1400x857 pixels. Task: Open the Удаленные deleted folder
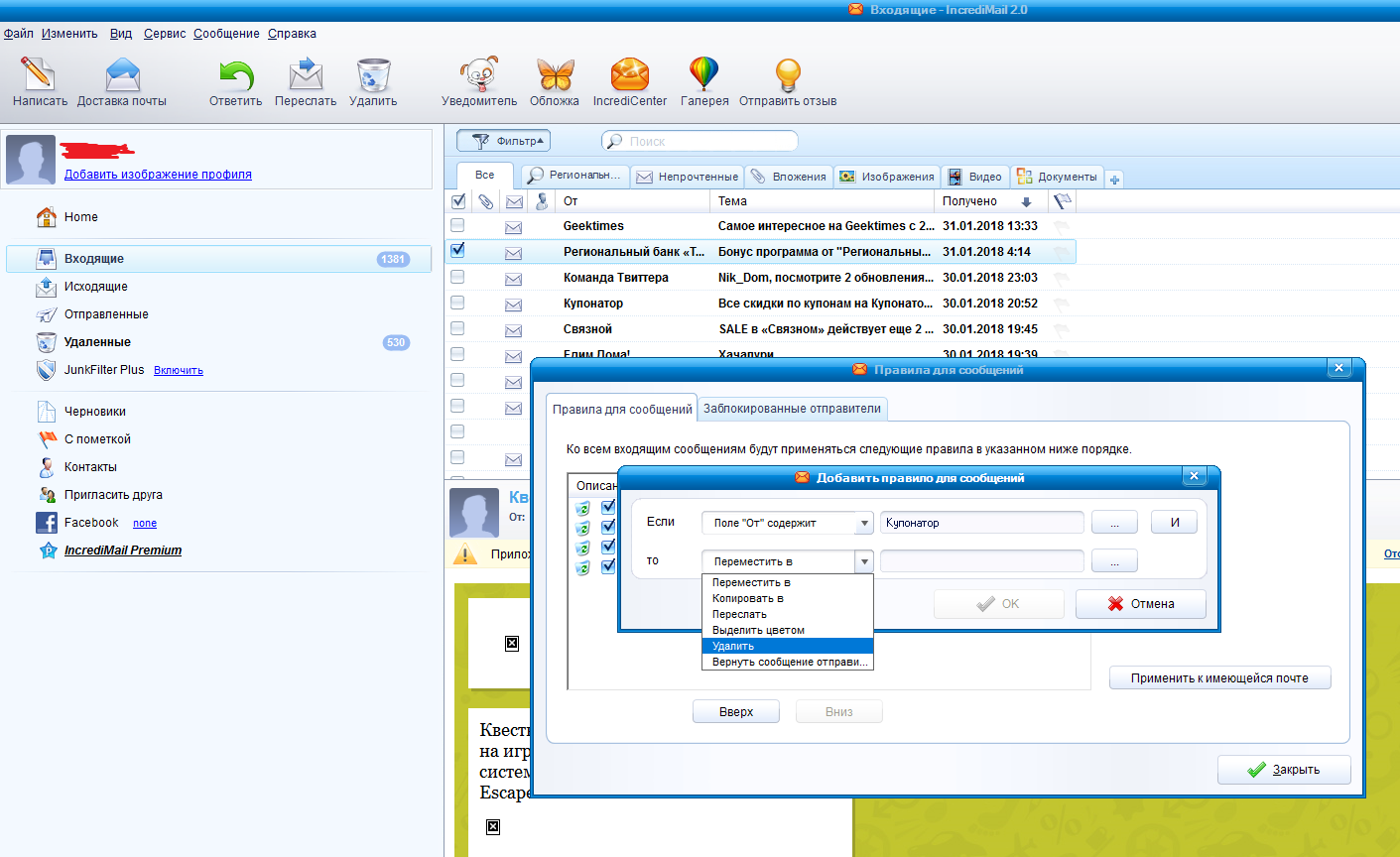tap(97, 342)
